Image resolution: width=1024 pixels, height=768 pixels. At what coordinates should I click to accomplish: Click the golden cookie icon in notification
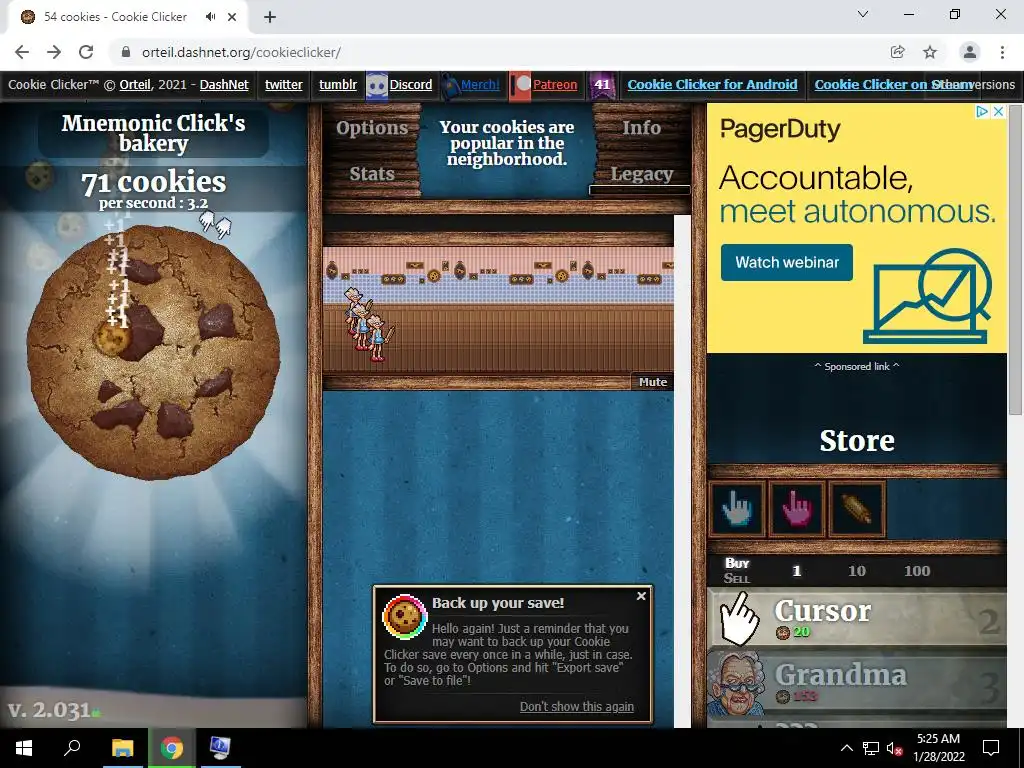pos(404,616)
